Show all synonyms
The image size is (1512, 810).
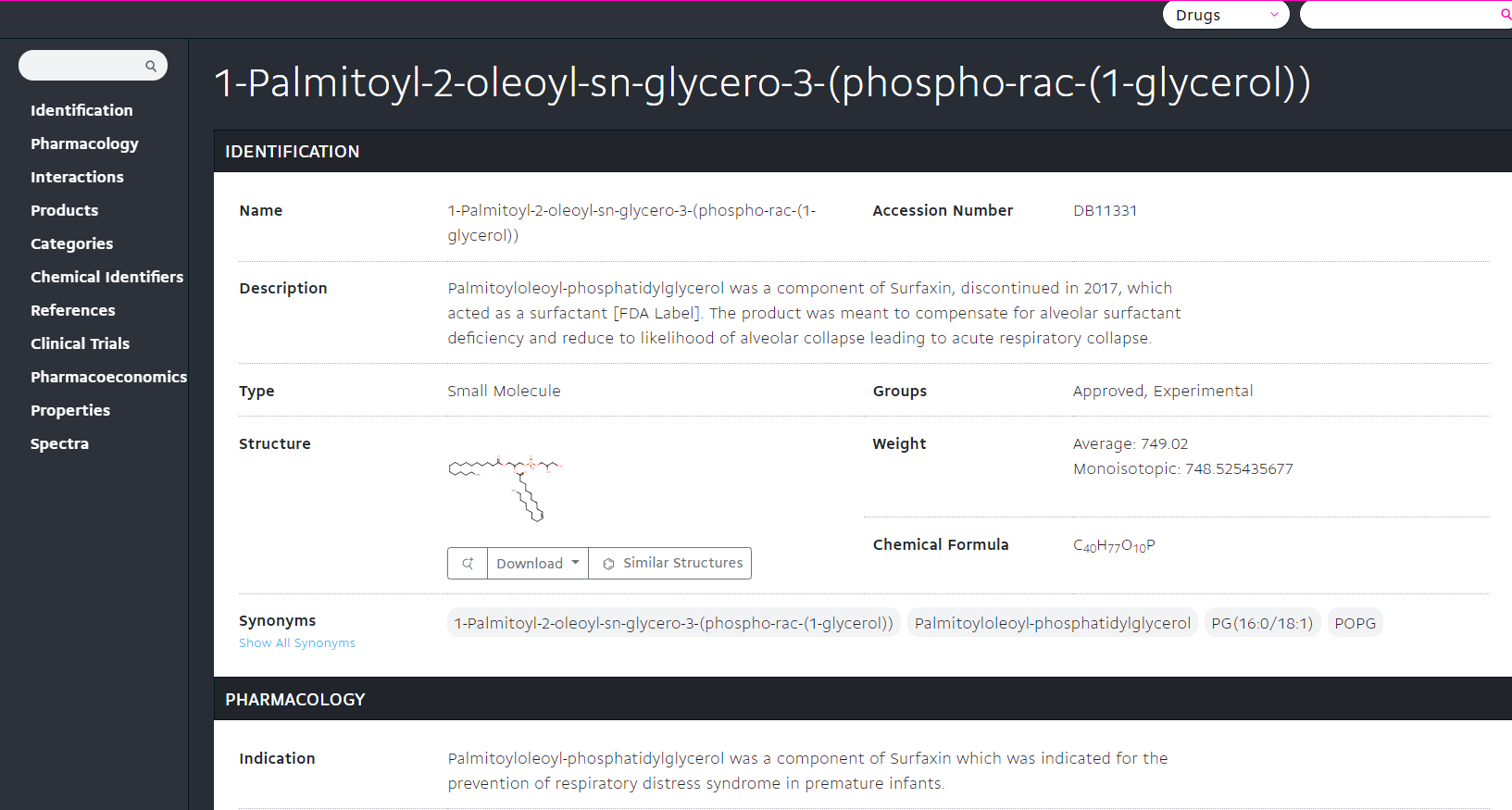pyautogui.click(x=296, y=643)
